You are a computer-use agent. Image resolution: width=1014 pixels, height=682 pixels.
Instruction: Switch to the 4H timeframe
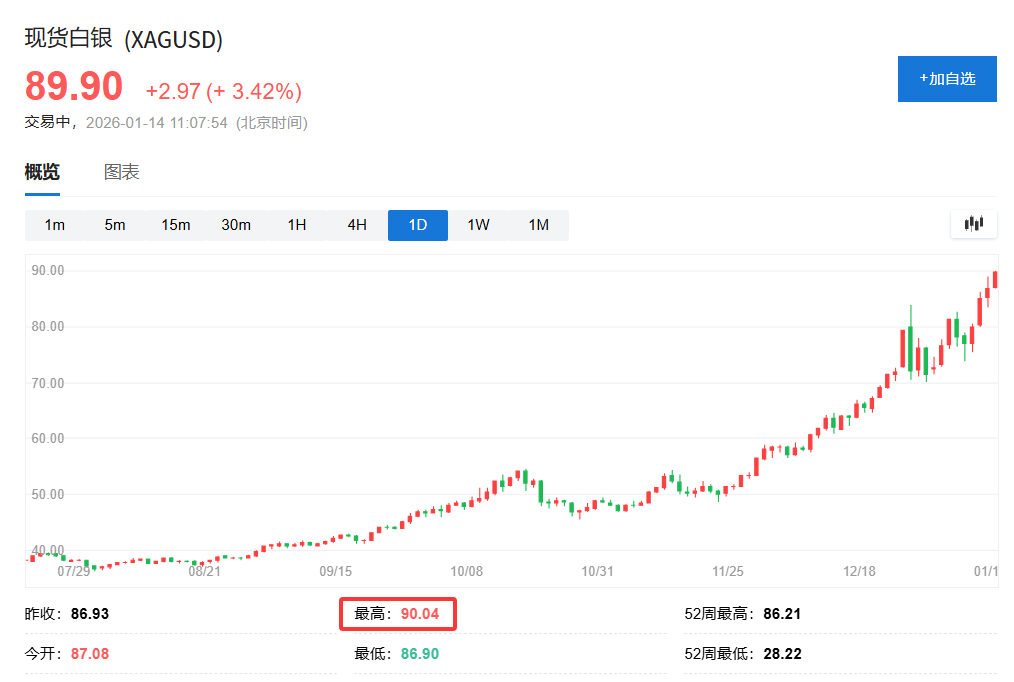click(x=357, y=224)
